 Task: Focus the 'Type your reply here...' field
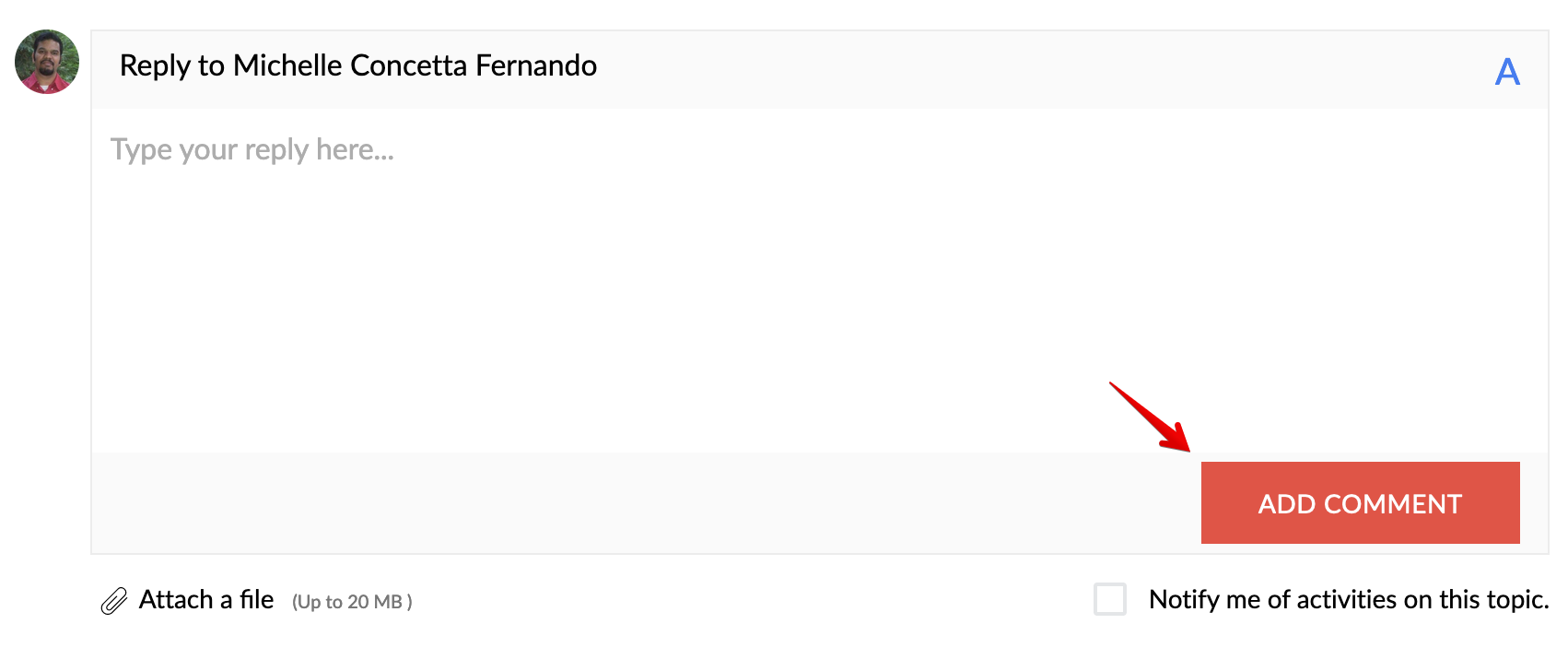(x=252, y=149)
